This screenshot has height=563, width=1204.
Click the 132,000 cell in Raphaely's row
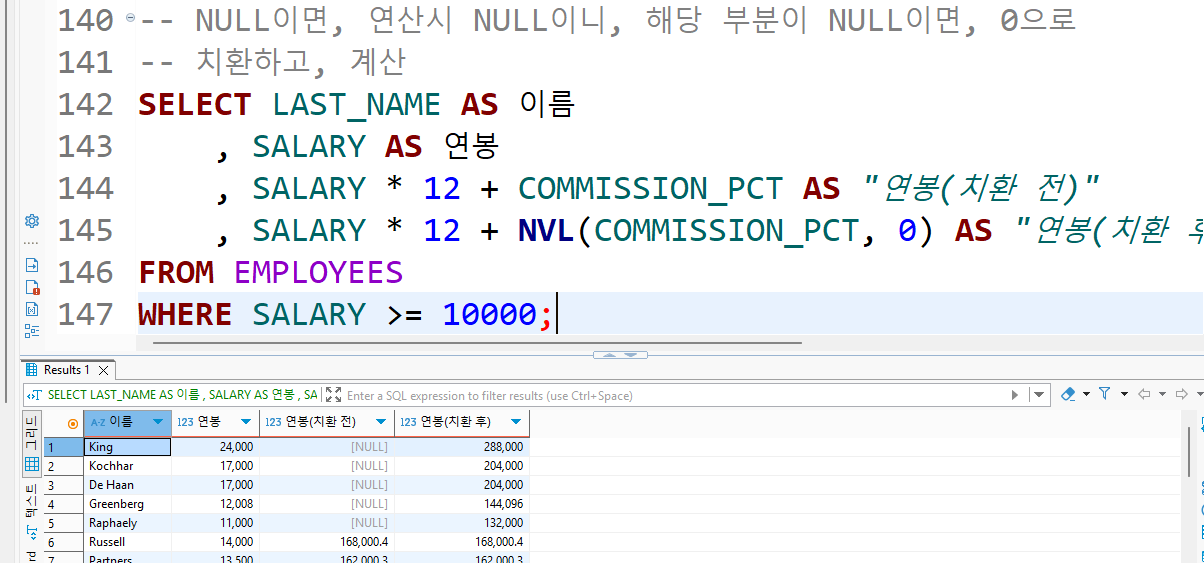click(461, 523)
